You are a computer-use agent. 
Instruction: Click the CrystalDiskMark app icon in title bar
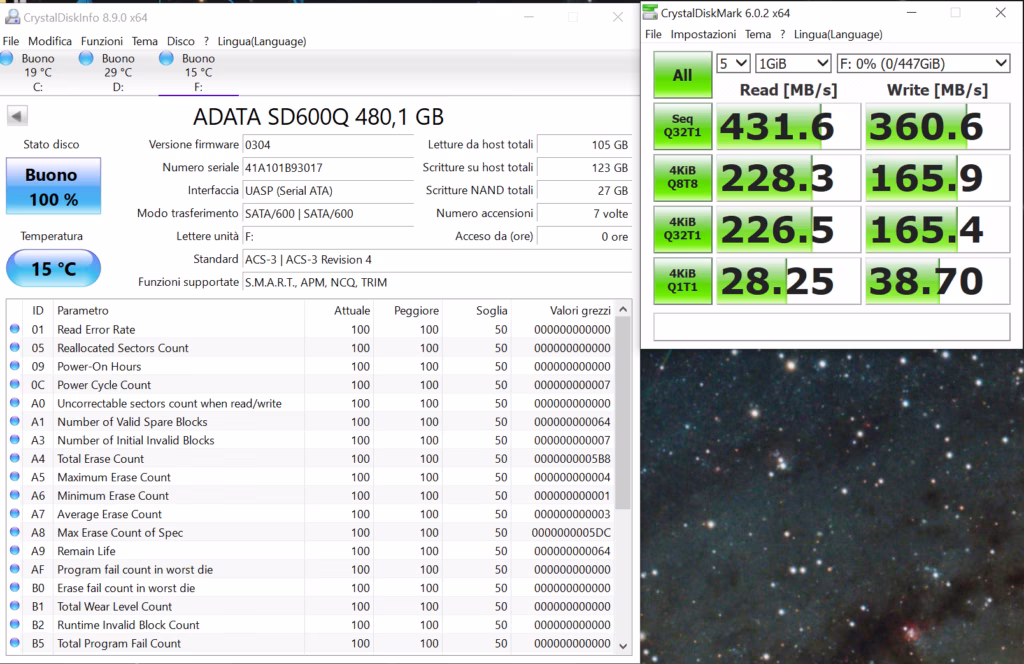click(650, 12)
